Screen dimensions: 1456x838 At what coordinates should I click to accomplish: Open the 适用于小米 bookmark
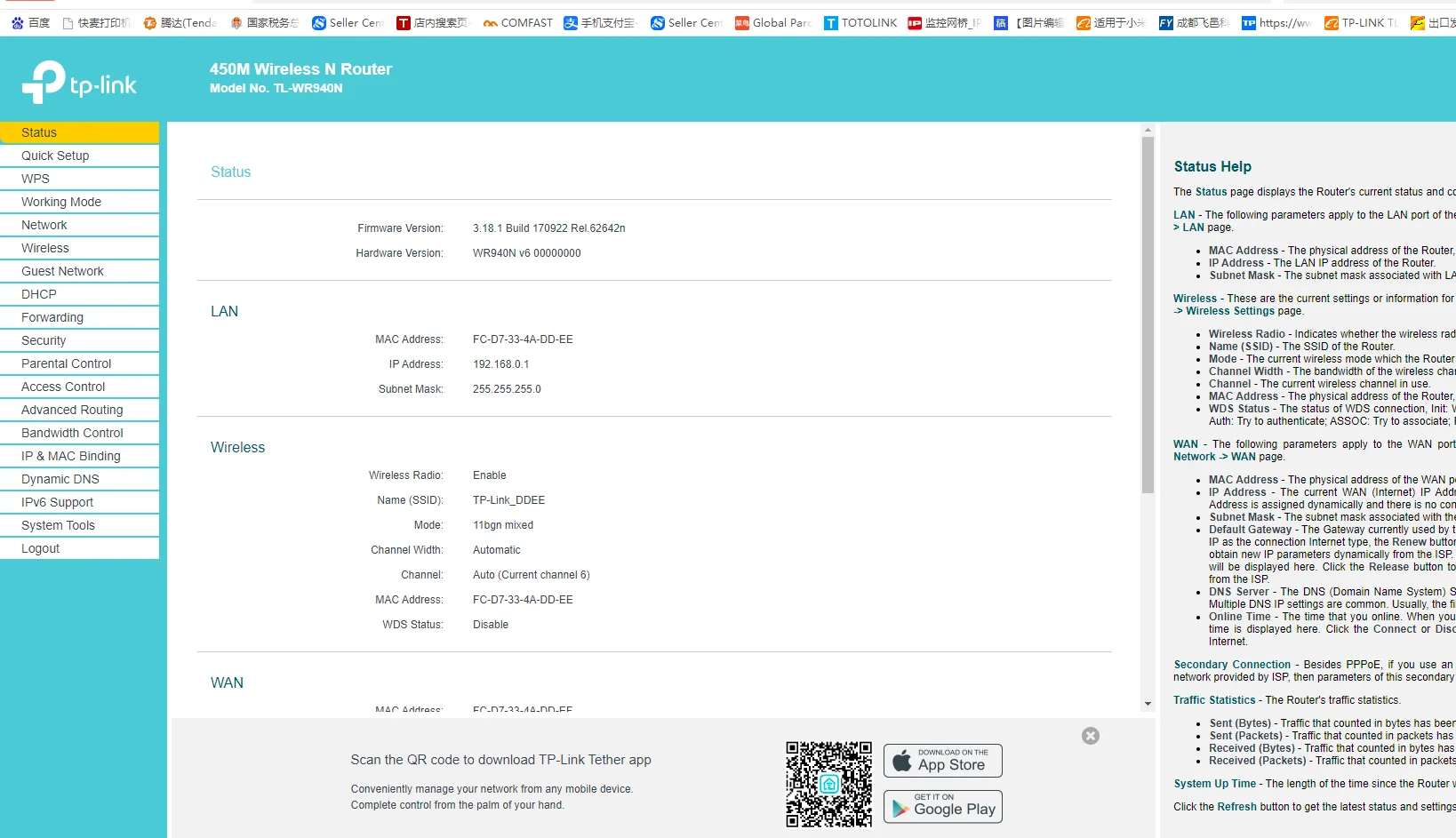[x=1111, y=23]
